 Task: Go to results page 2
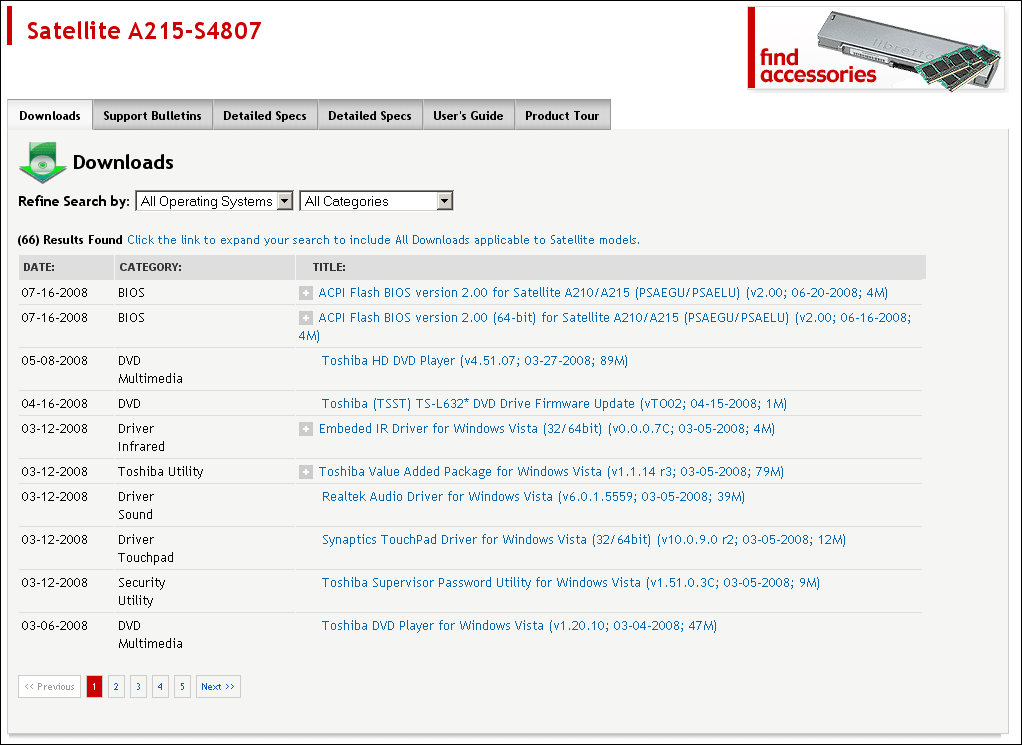pos(116,687)
